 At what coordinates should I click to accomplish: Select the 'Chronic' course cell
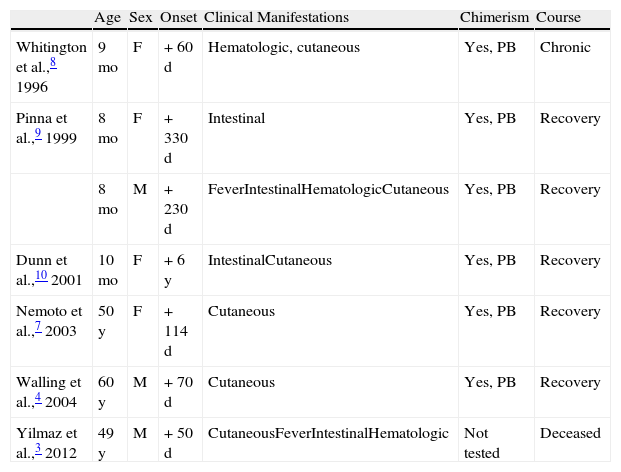564,47
